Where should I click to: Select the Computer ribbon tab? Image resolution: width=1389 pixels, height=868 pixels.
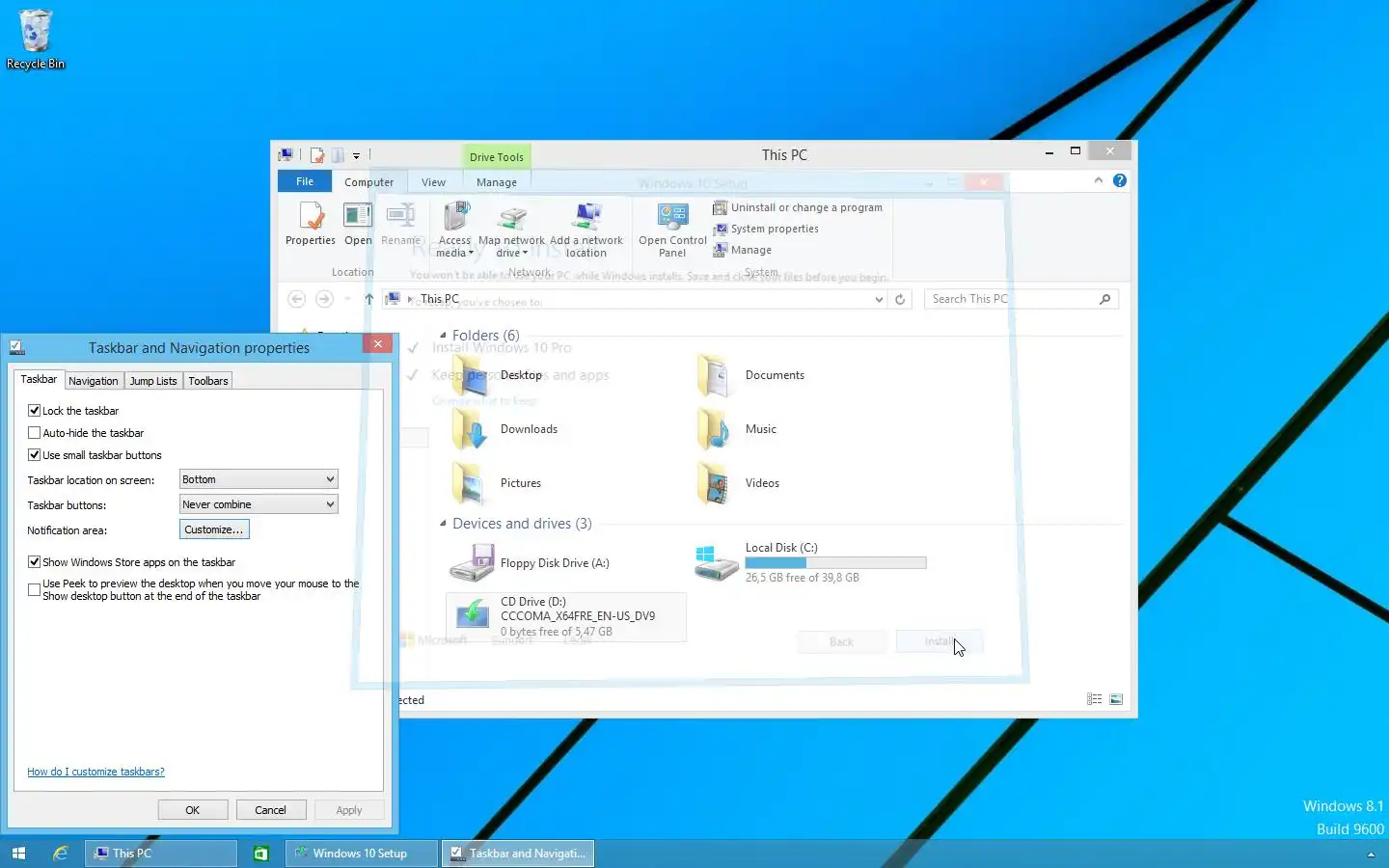pyautogui.click(x=368, y=181)
